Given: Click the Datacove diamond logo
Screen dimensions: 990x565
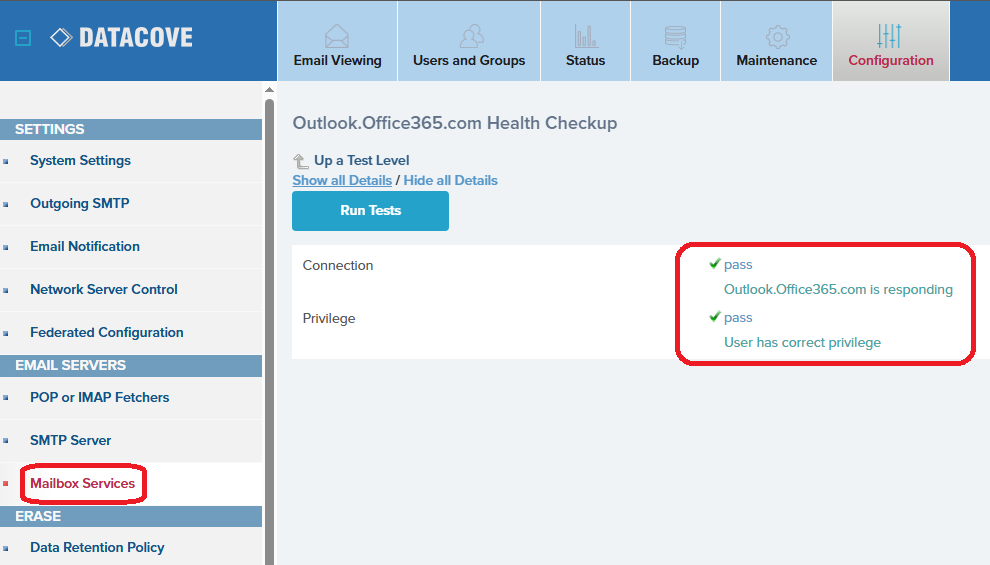Looking at the screenshot, I should 61,38.
